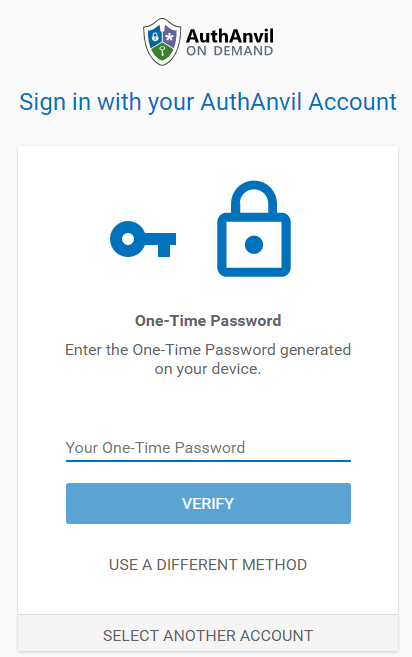Click the blue key icon

coord(143,239)
